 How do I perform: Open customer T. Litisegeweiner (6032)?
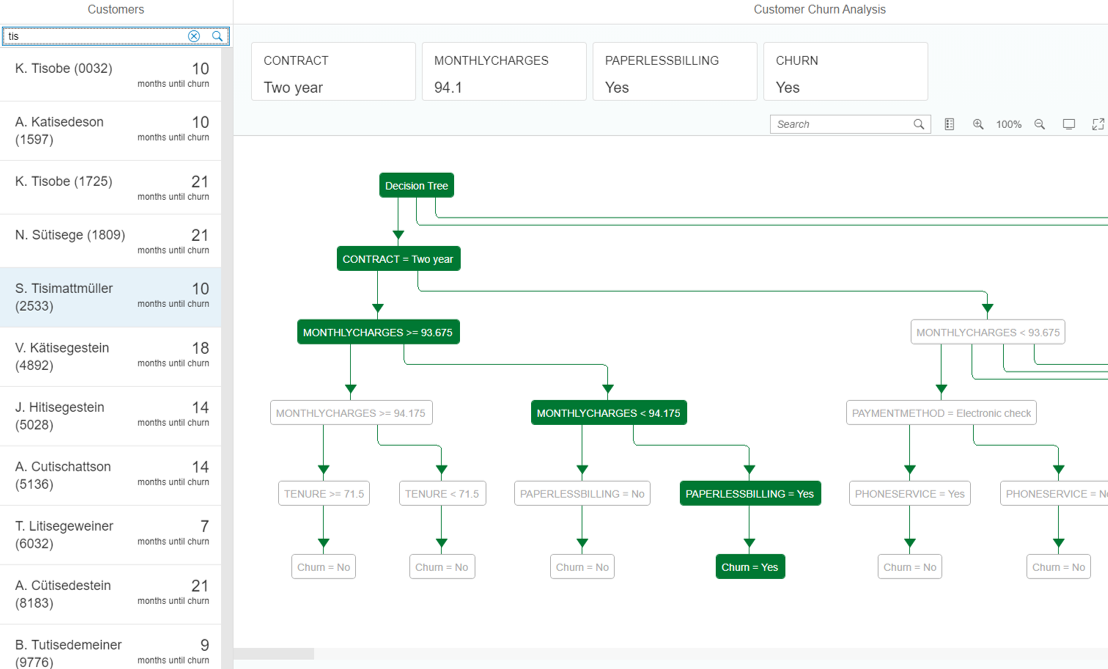tap(110, 534)
